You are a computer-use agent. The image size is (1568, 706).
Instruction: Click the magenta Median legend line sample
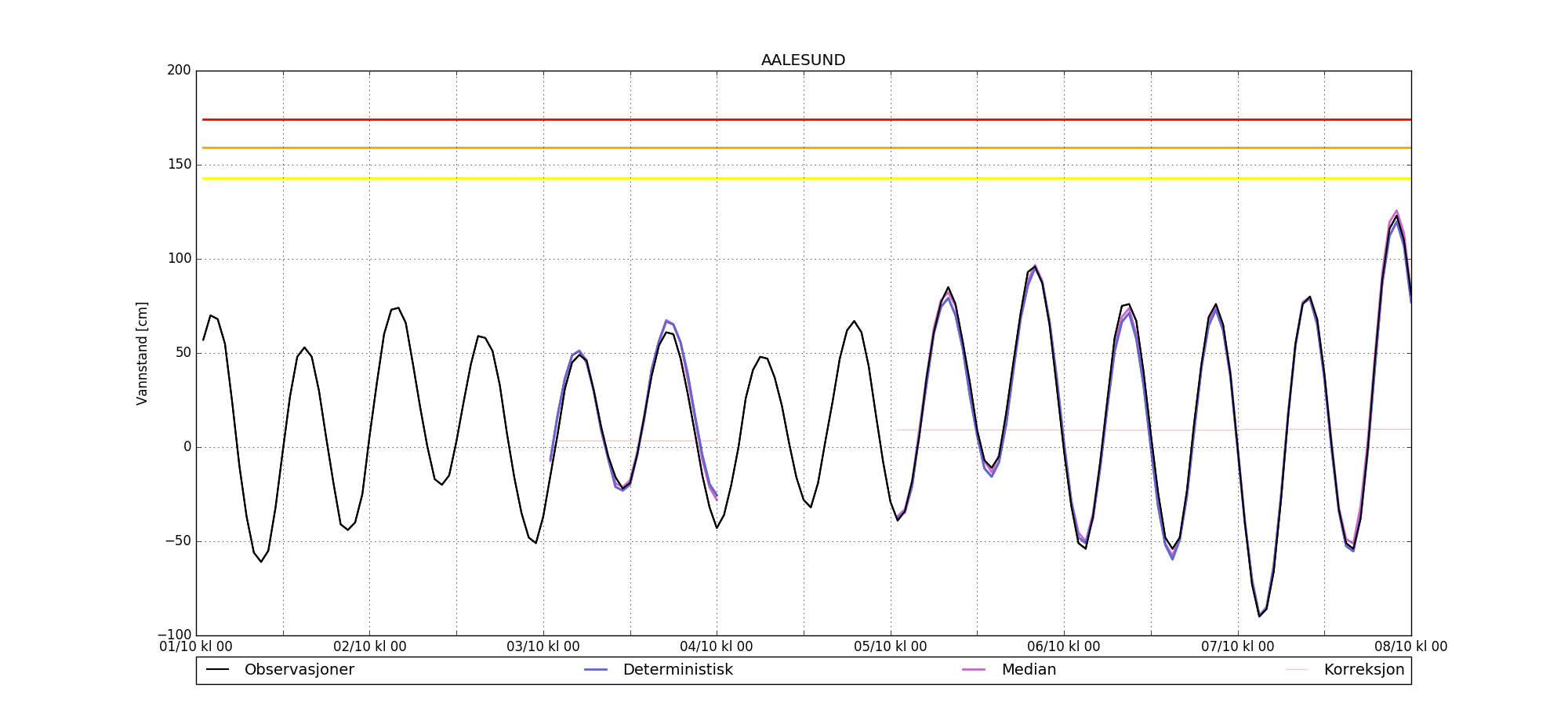[x=974, y=670]
